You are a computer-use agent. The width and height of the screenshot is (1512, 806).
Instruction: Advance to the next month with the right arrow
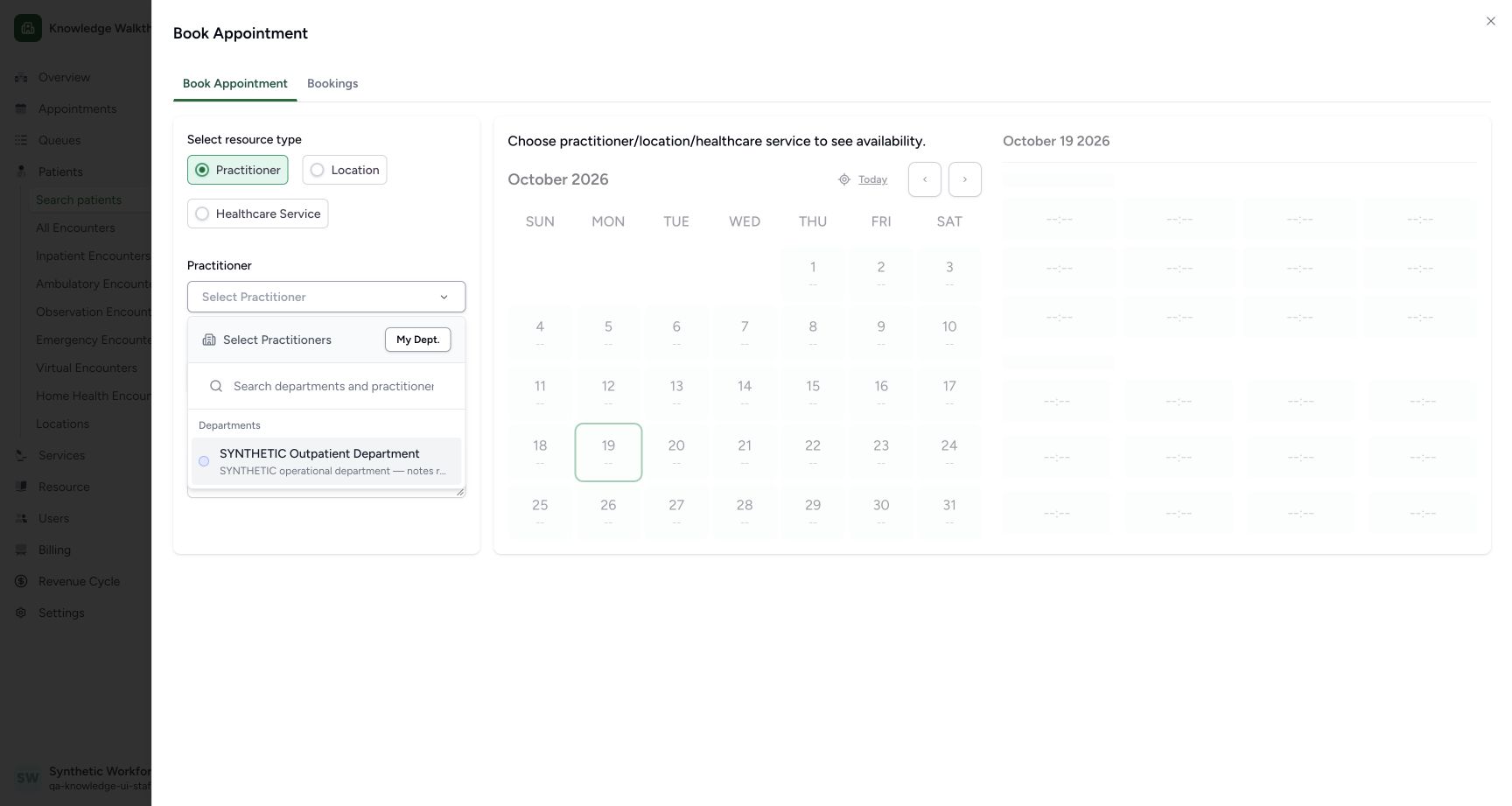pos(965,179)
